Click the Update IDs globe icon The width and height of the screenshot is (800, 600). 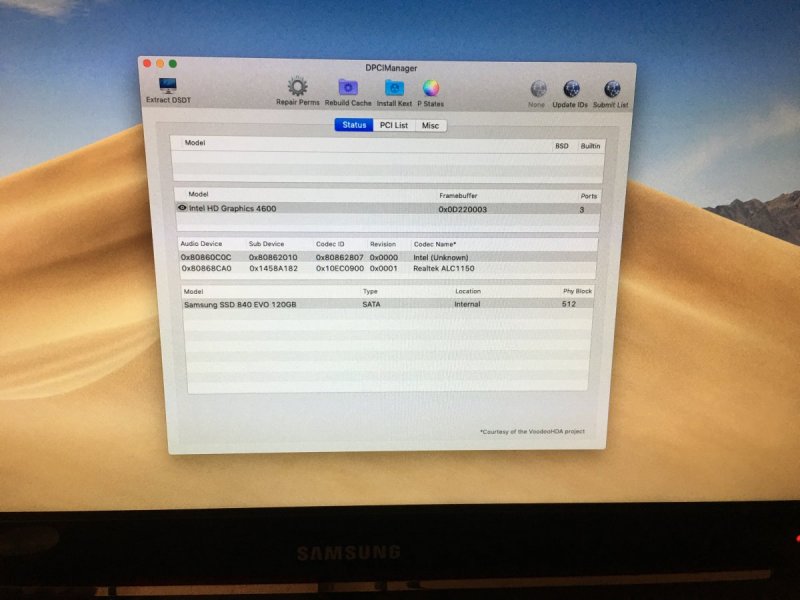point(571,89)
